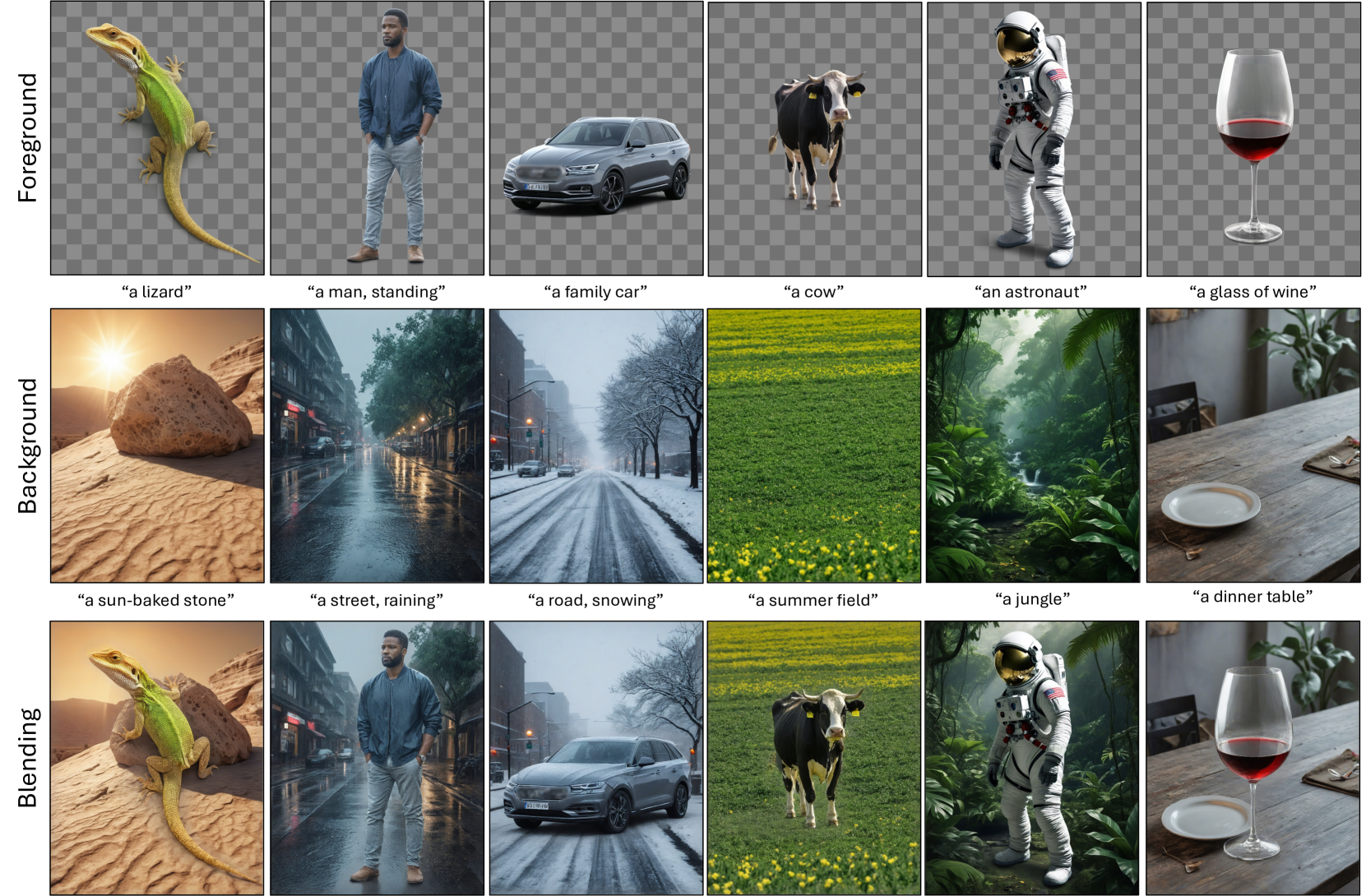Viewport: 1366px width, 896px height.
Task: Click the blended wine glass on table
Action: tap(1253, 757)
